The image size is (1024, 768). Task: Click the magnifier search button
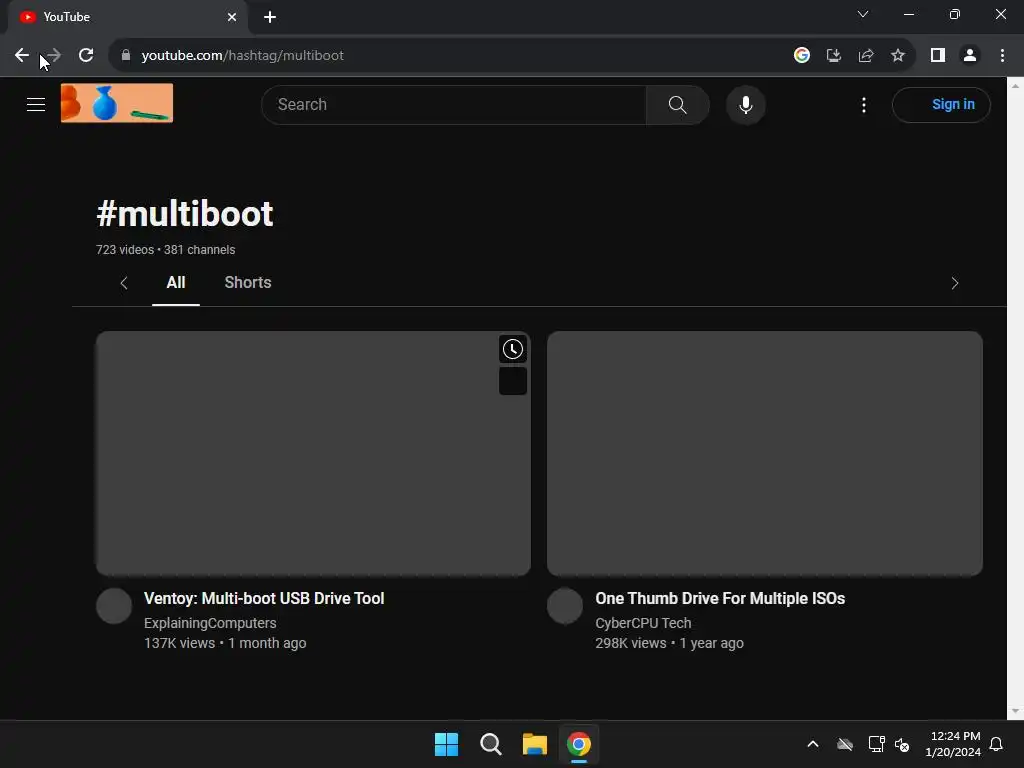click(677, 104)
